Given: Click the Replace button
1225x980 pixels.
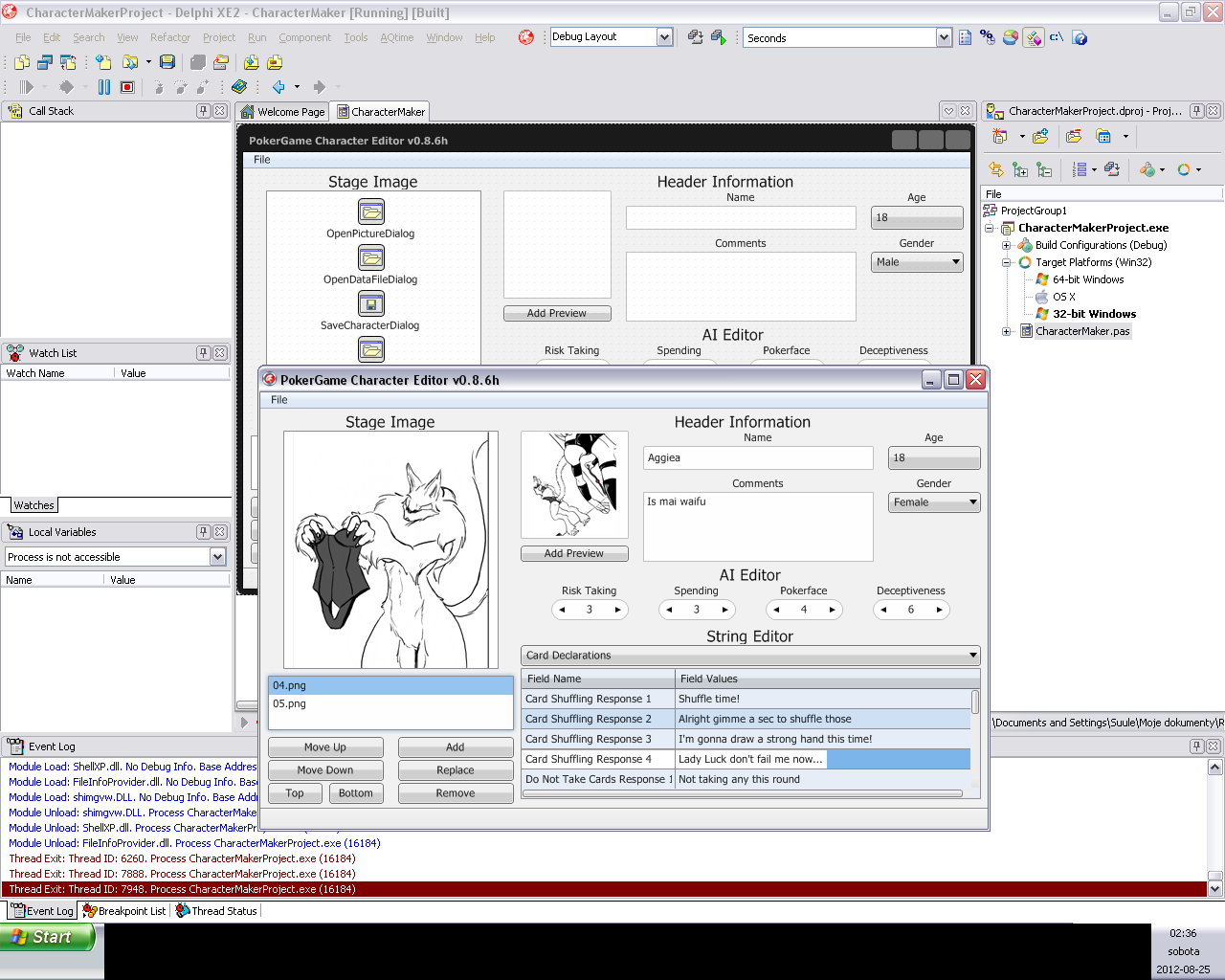Looking at the screenshot, I should 455,770.
